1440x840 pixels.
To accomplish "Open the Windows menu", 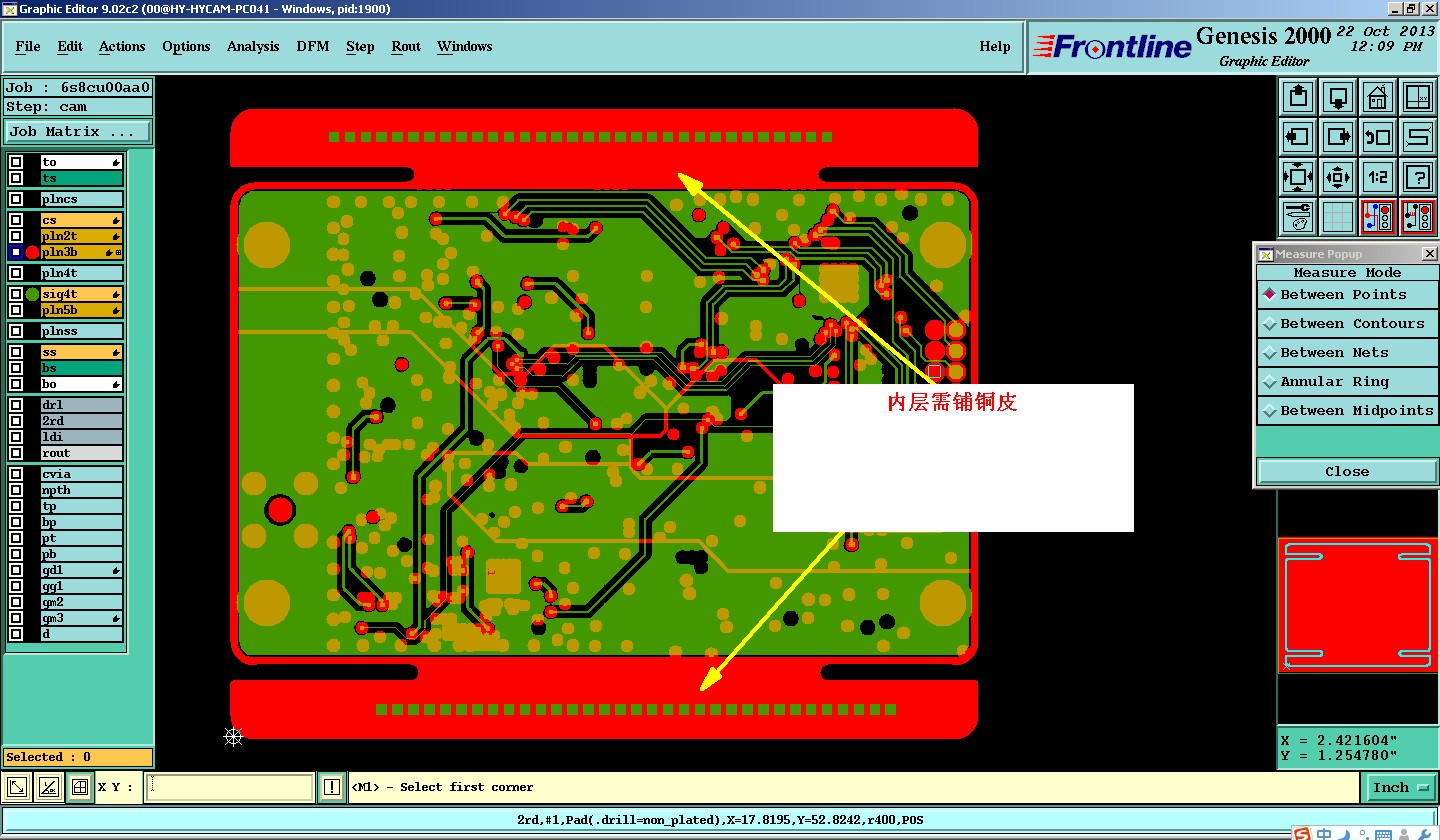I will click(x=465, y=47).
